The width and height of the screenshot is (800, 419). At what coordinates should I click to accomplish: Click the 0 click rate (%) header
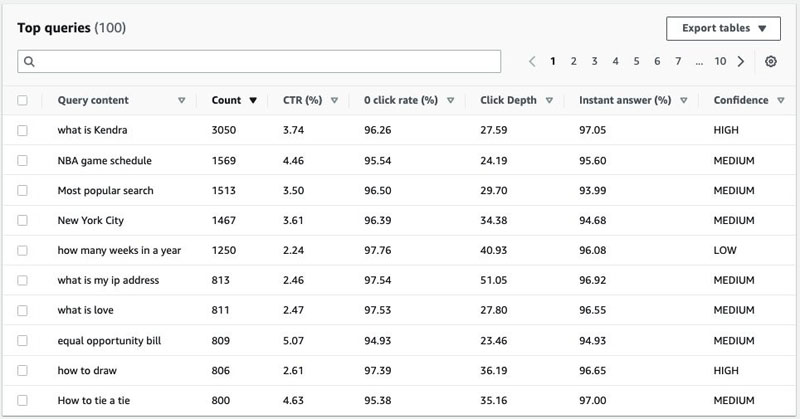(x=401, y=100)
